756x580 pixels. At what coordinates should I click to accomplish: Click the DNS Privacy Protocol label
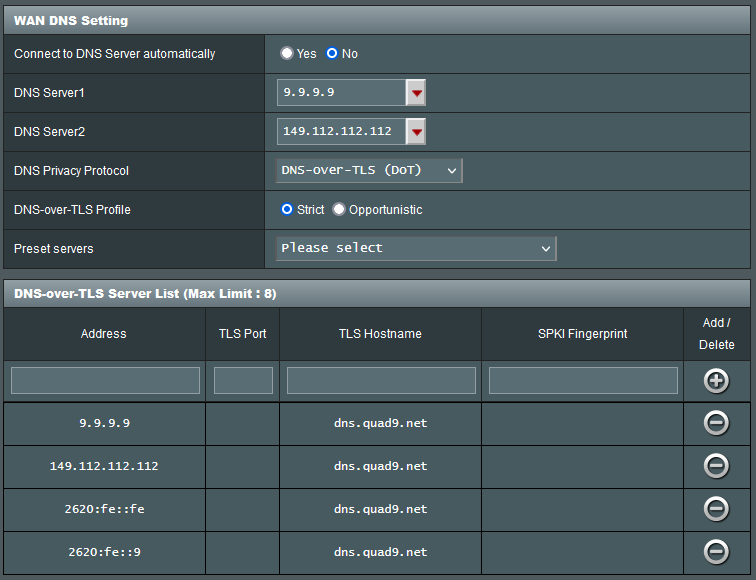click(x=71, y=171)
